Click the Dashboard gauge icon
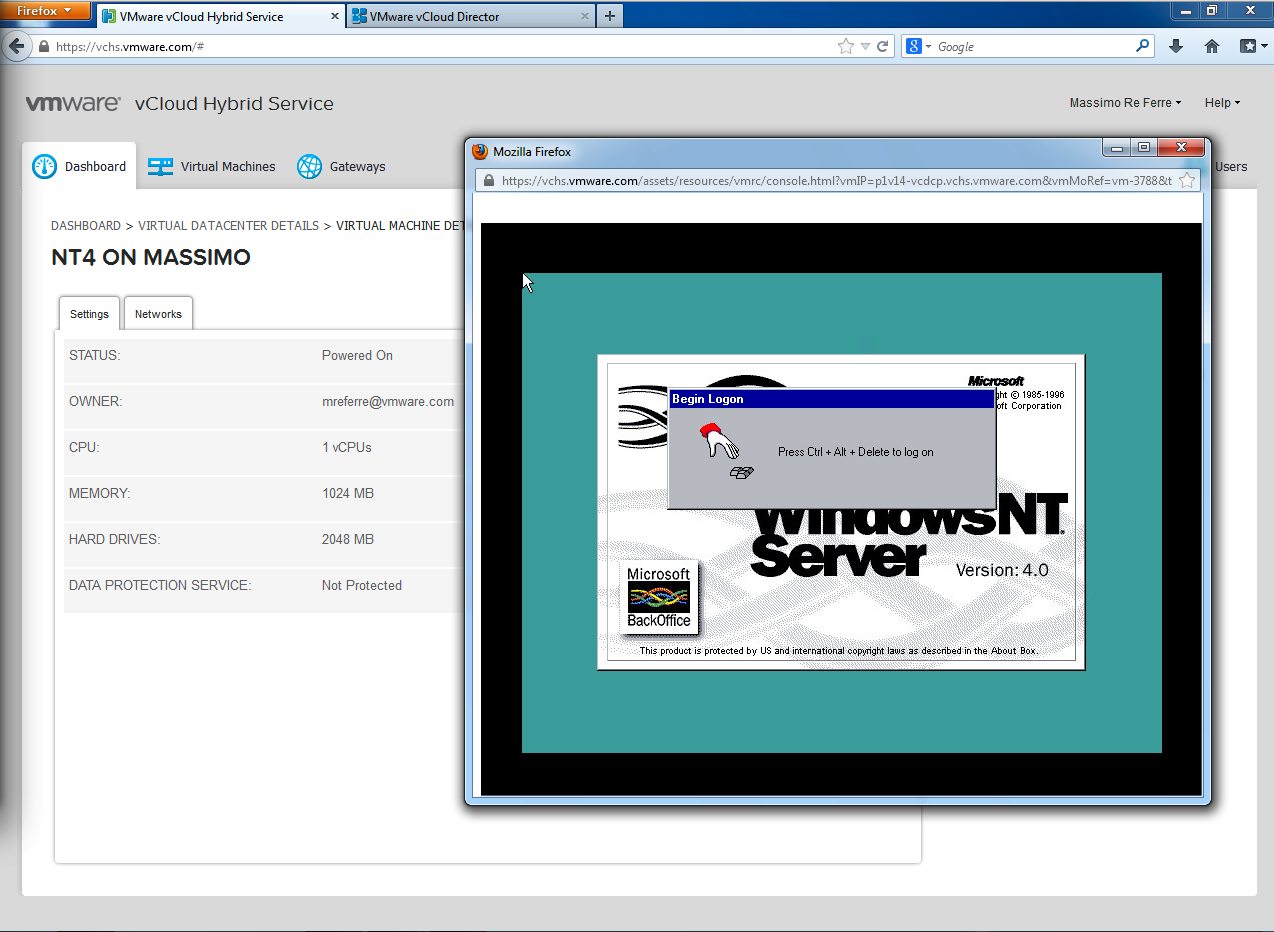Viewport: 1274px width, 932px height. (x=45, y=167)
